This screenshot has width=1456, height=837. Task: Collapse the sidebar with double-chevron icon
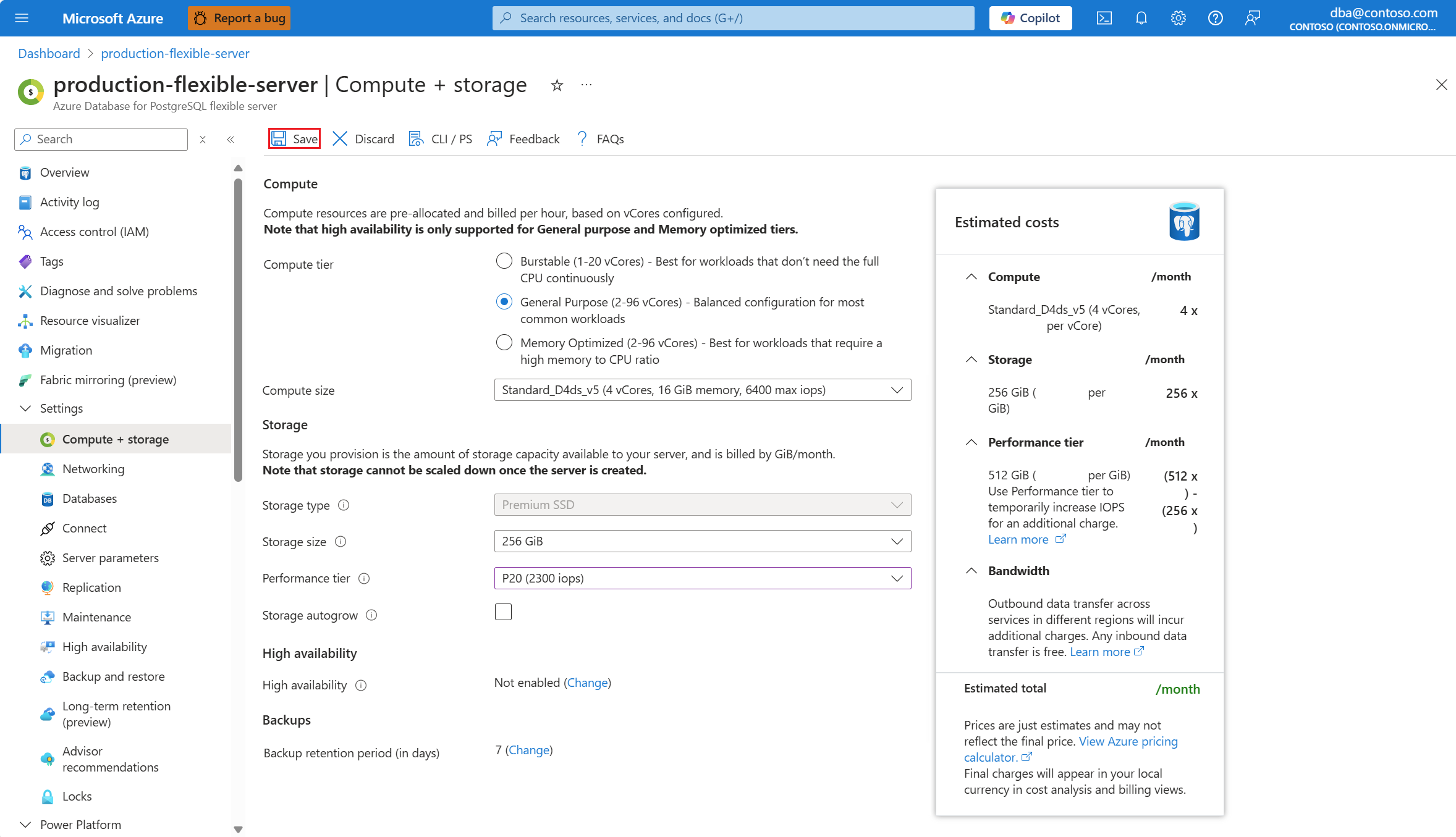click(231, 139)
